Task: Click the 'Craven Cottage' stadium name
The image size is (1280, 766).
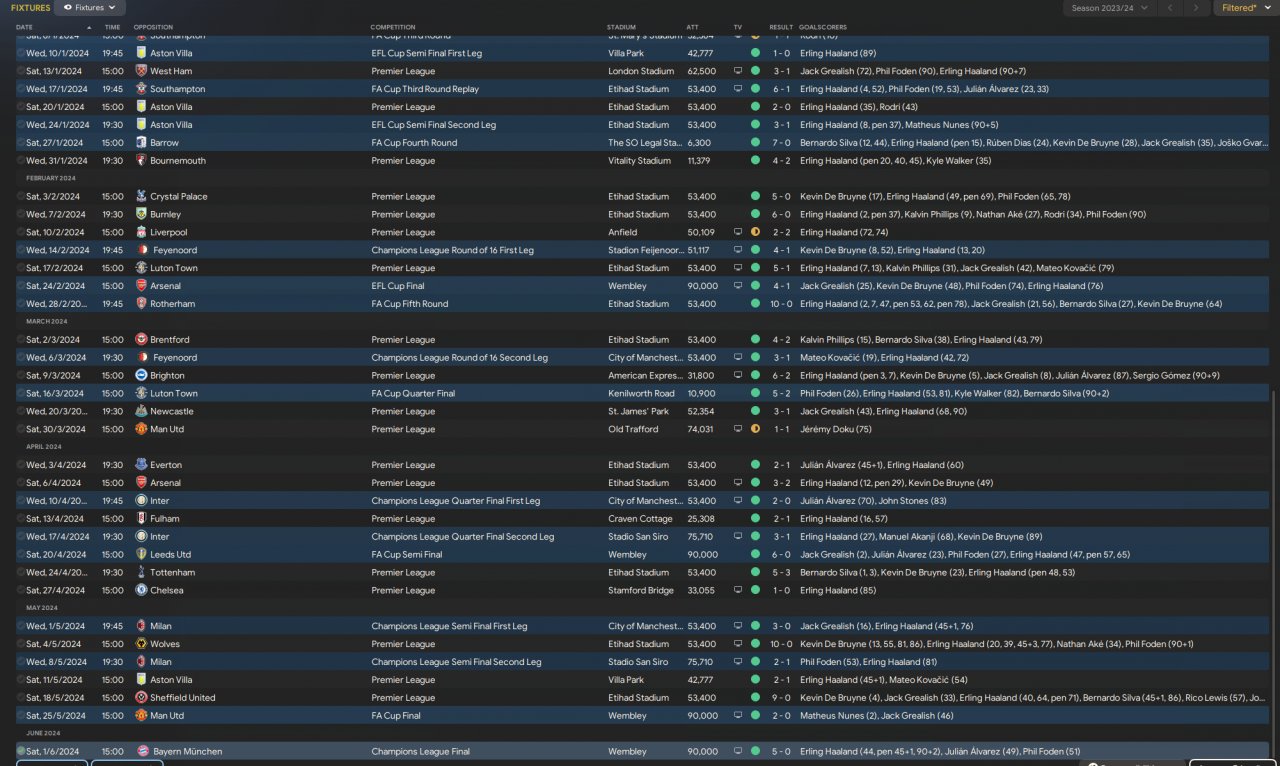Action: (640, 519)
